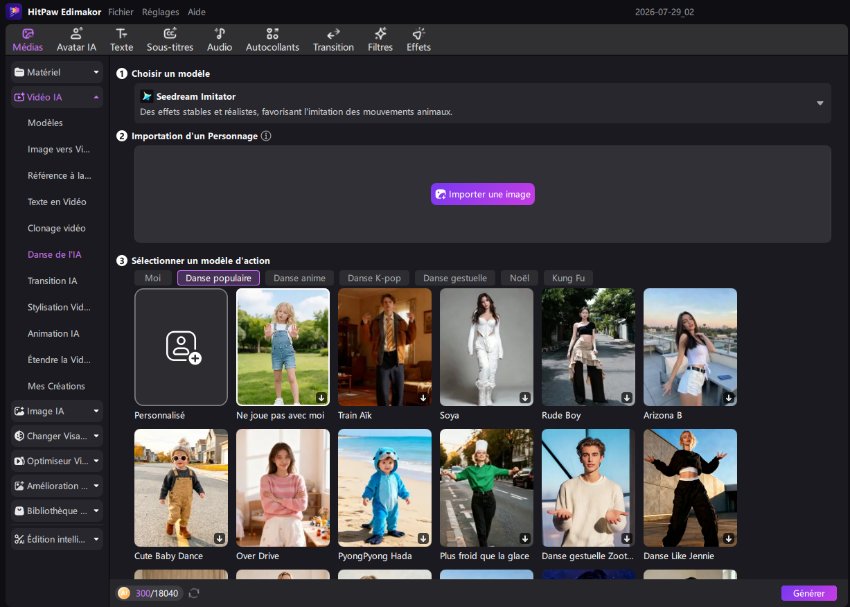Select the Soya dance thumbnail
The width and height of the screenshot is (850, 607).
[x=487, y=347]
